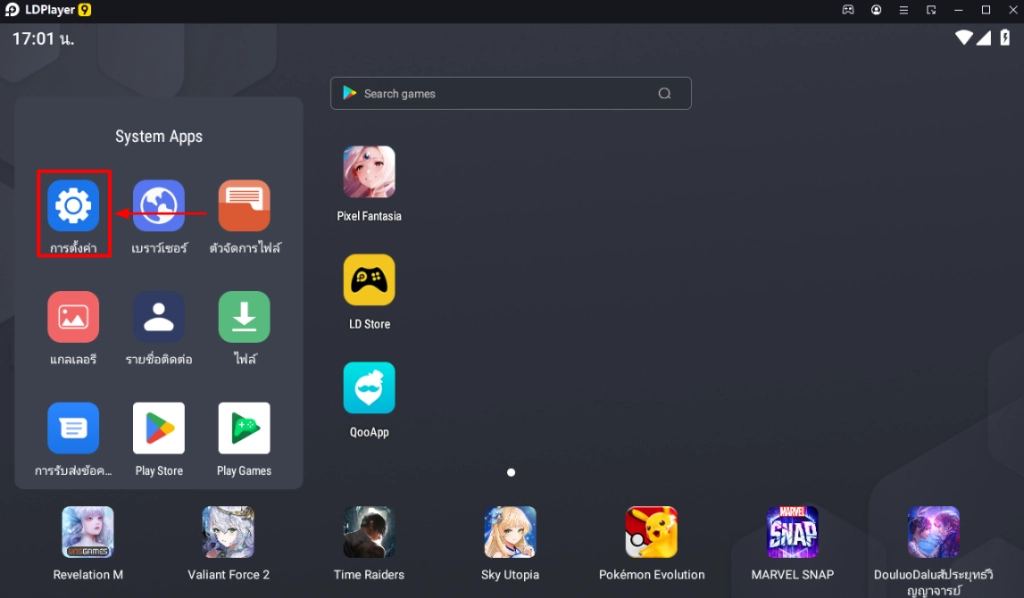Open the LDPlayer hamburger menu
The width and height of the screenshot is (1024, 598).
[x=903, y=10]
